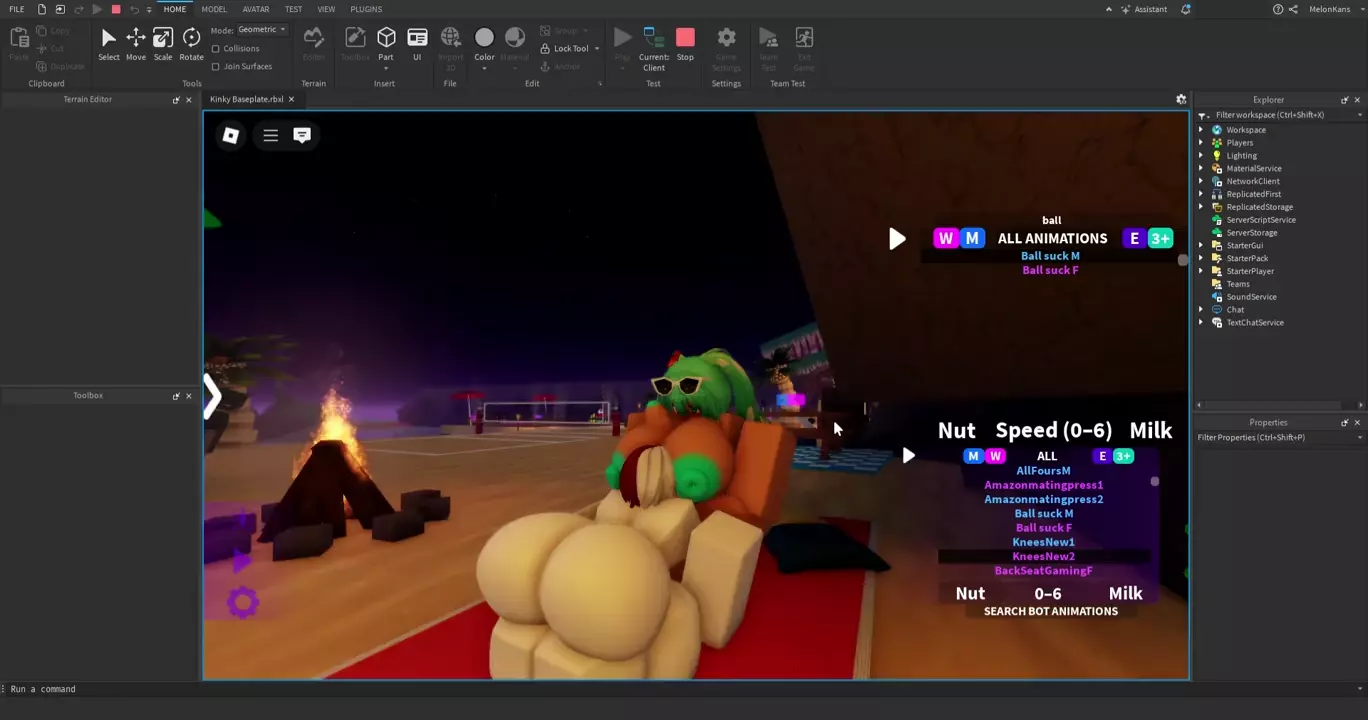The width and height of the screenshot is (1368, 720).
Task: Toggle the Join Surfaces checkbox
Action: coord(216,67)
